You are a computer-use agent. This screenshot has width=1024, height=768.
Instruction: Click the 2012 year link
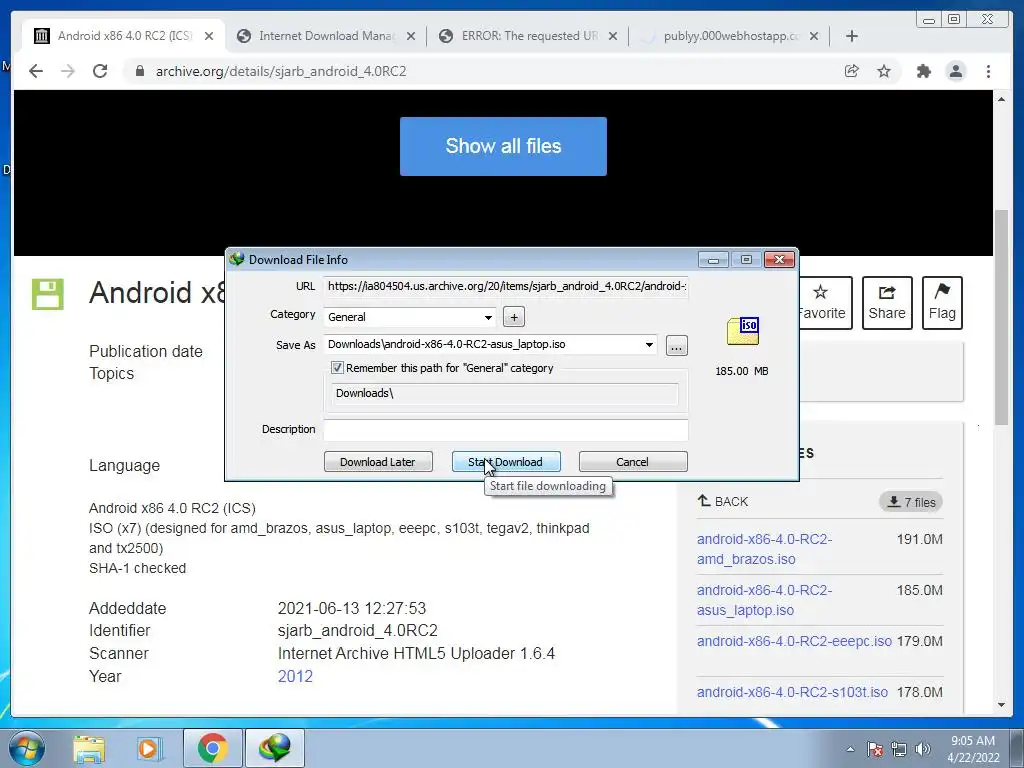pyautogui.click(x=295, y=677)
